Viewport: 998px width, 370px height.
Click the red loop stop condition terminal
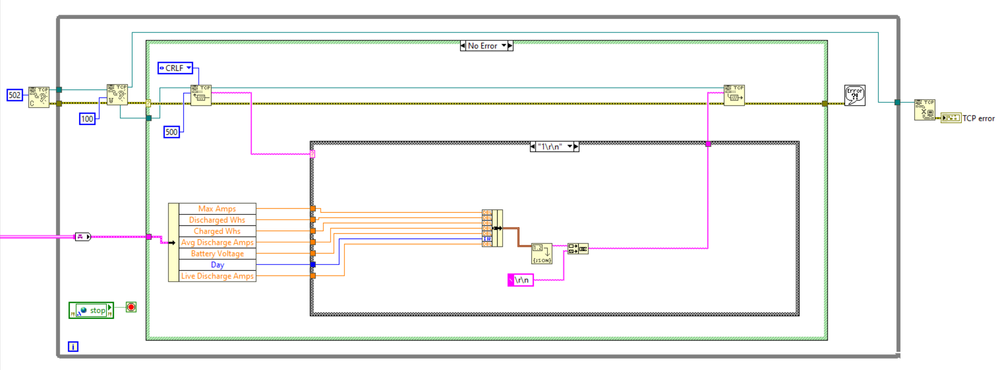[x=131, y=307]
